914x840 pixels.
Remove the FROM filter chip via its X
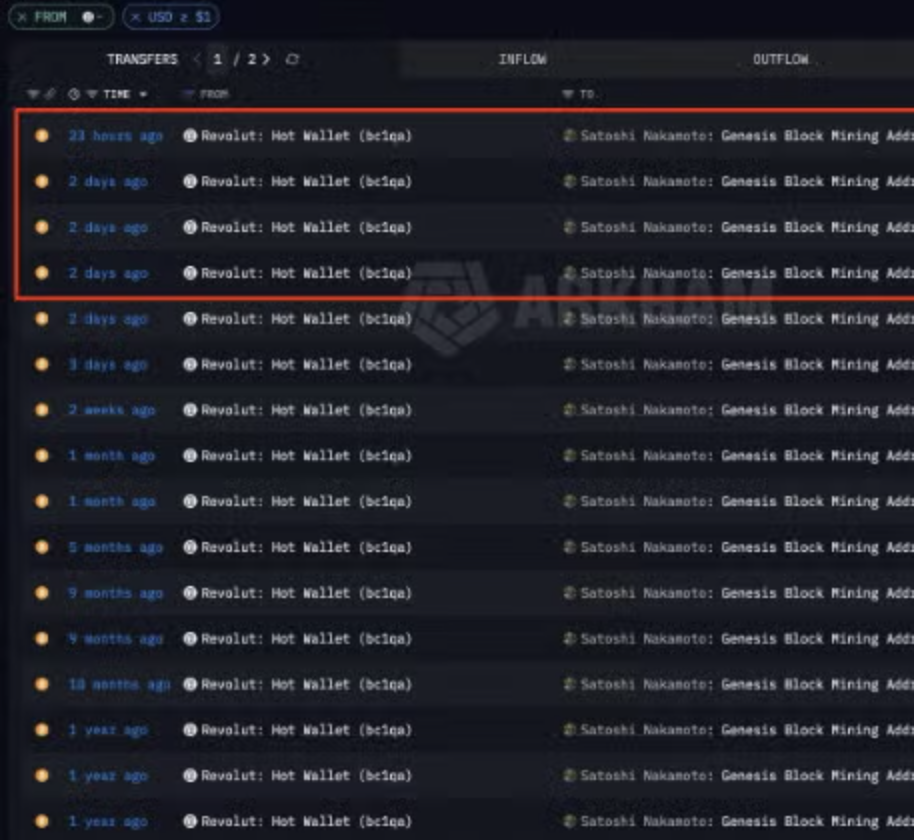[22, 17]
